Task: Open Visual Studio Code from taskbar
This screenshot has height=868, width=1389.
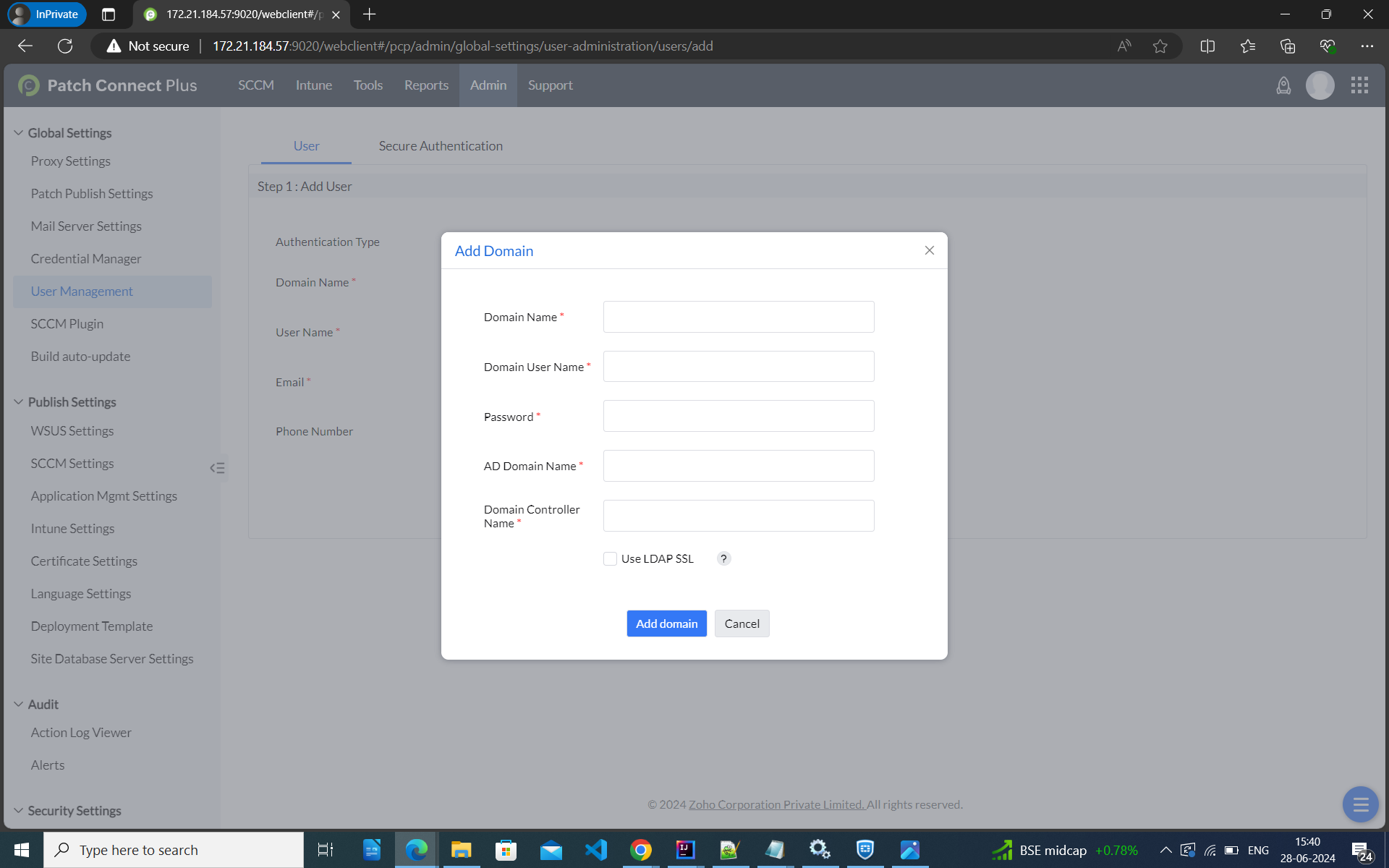Action: 596,850
